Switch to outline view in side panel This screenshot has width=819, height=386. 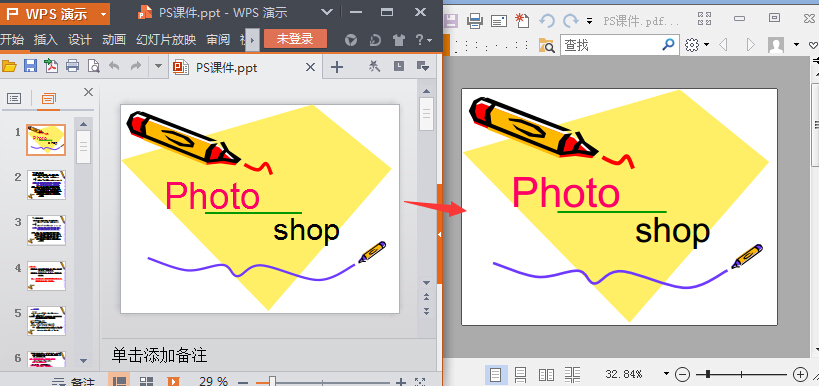point(14,98)
